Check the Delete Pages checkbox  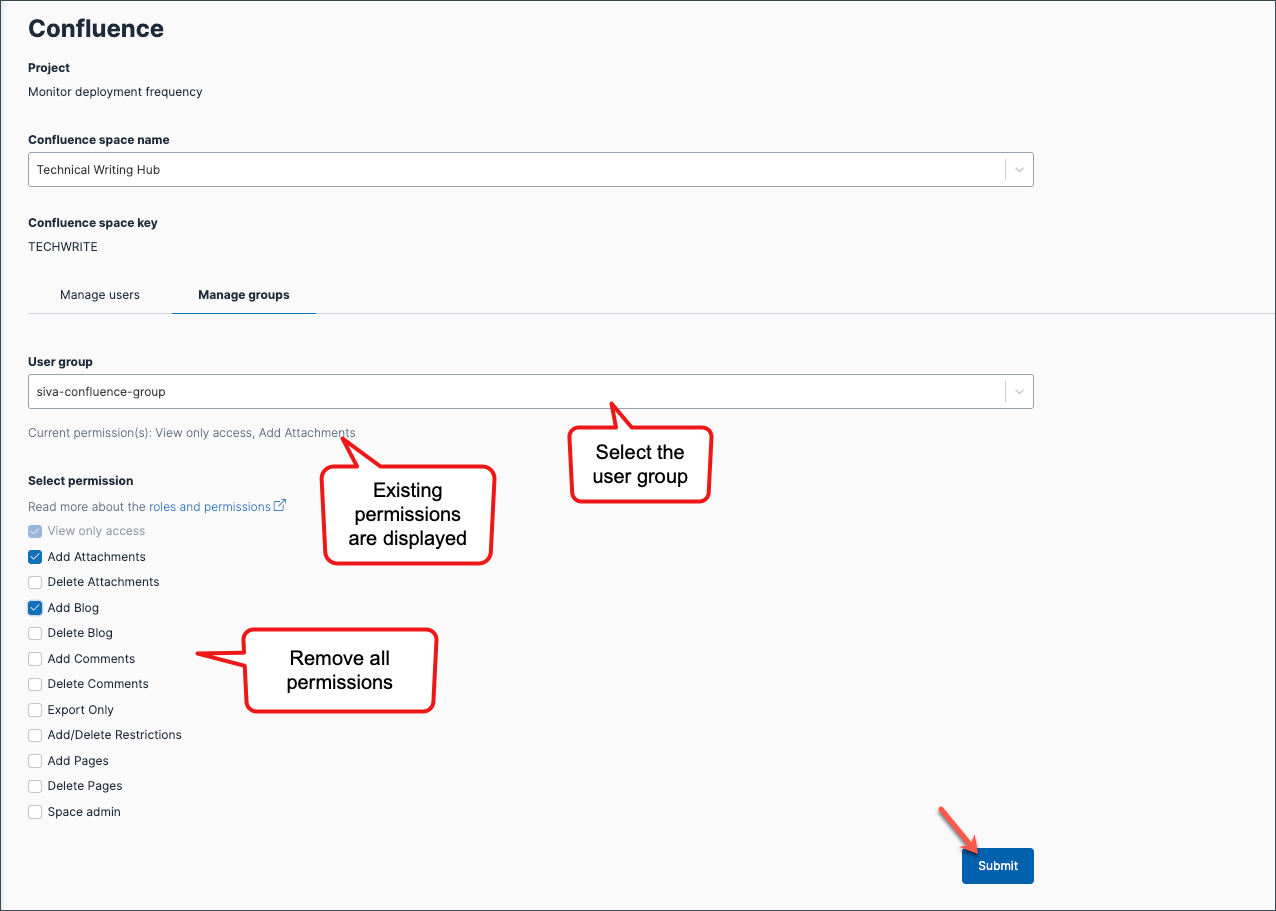click(35, 786)
